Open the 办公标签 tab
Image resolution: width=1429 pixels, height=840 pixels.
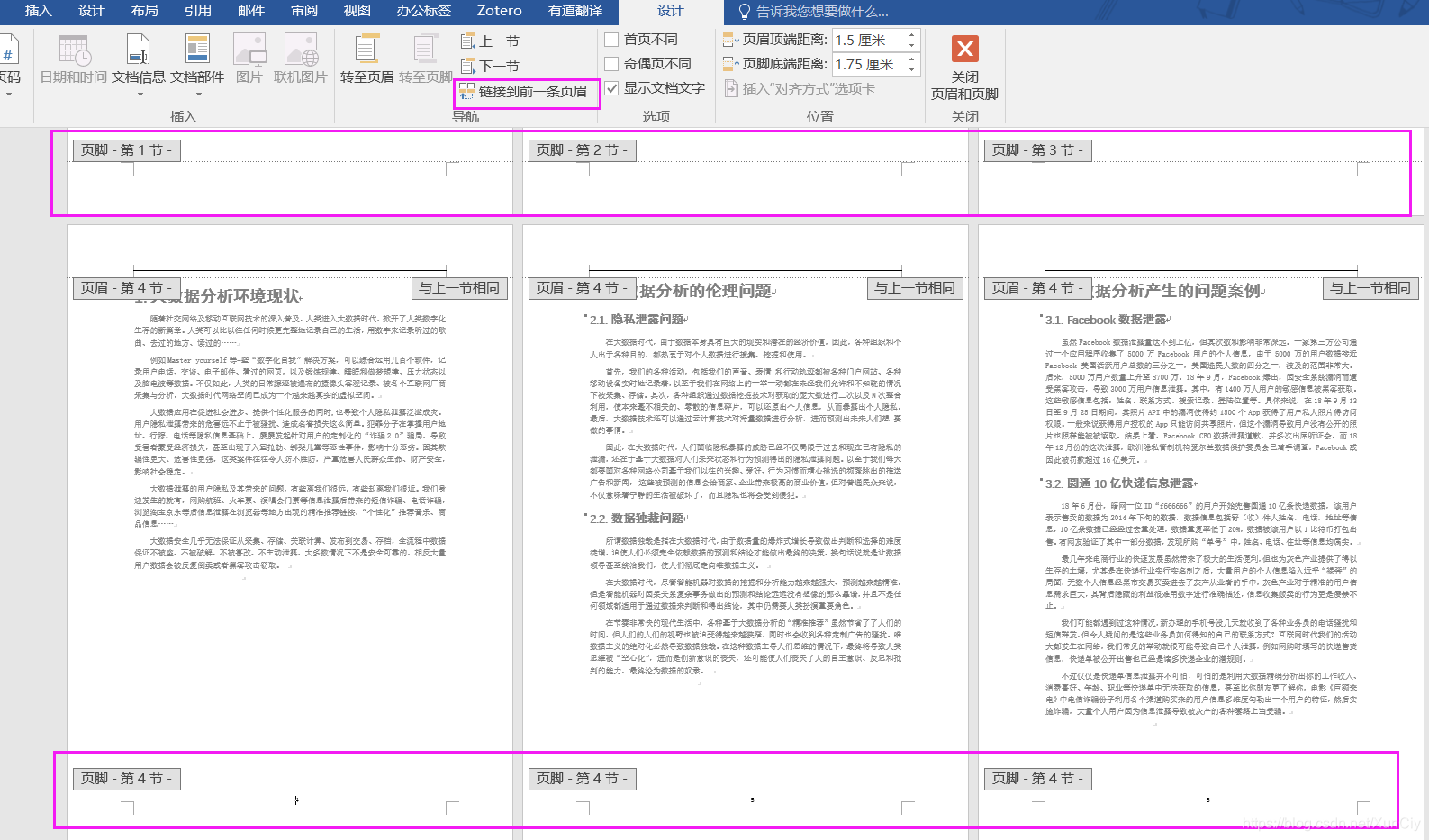point(424,11)
